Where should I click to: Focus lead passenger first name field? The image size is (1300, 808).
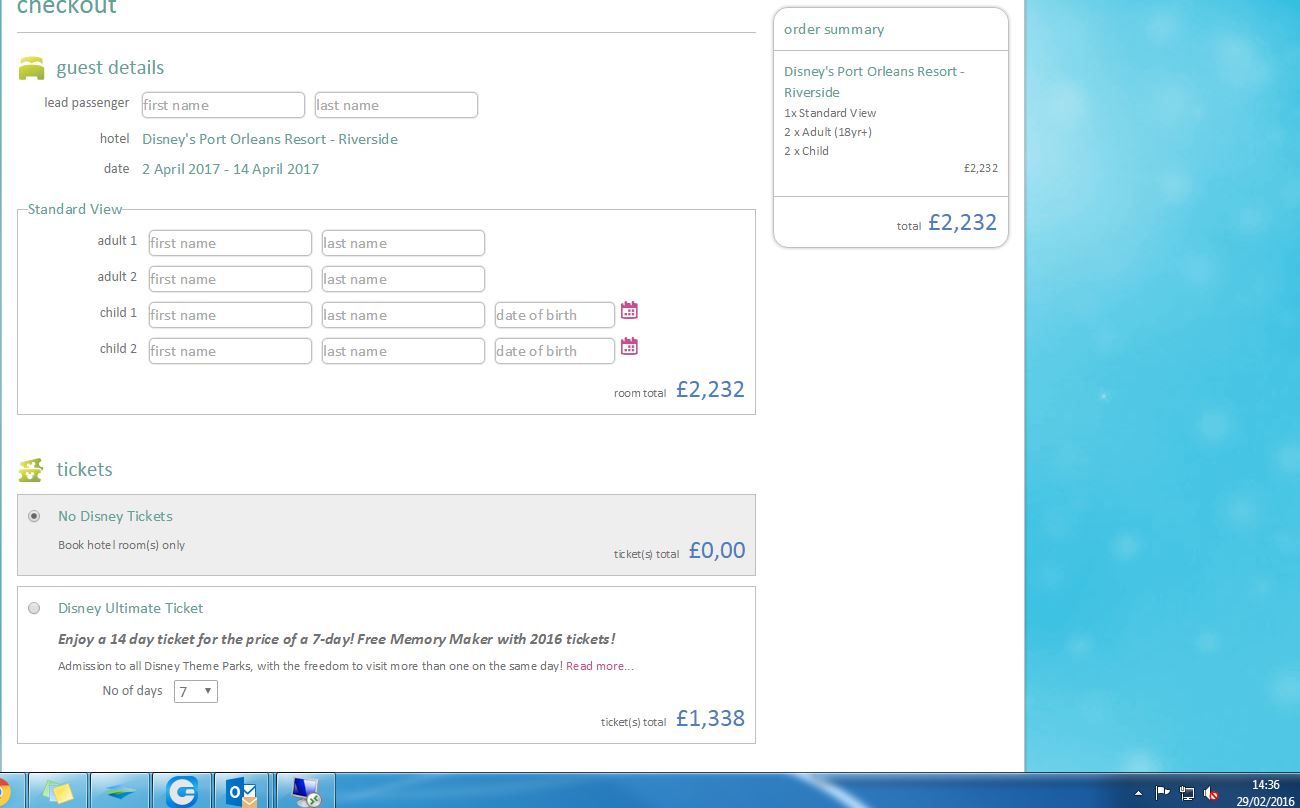pos(223,105)
